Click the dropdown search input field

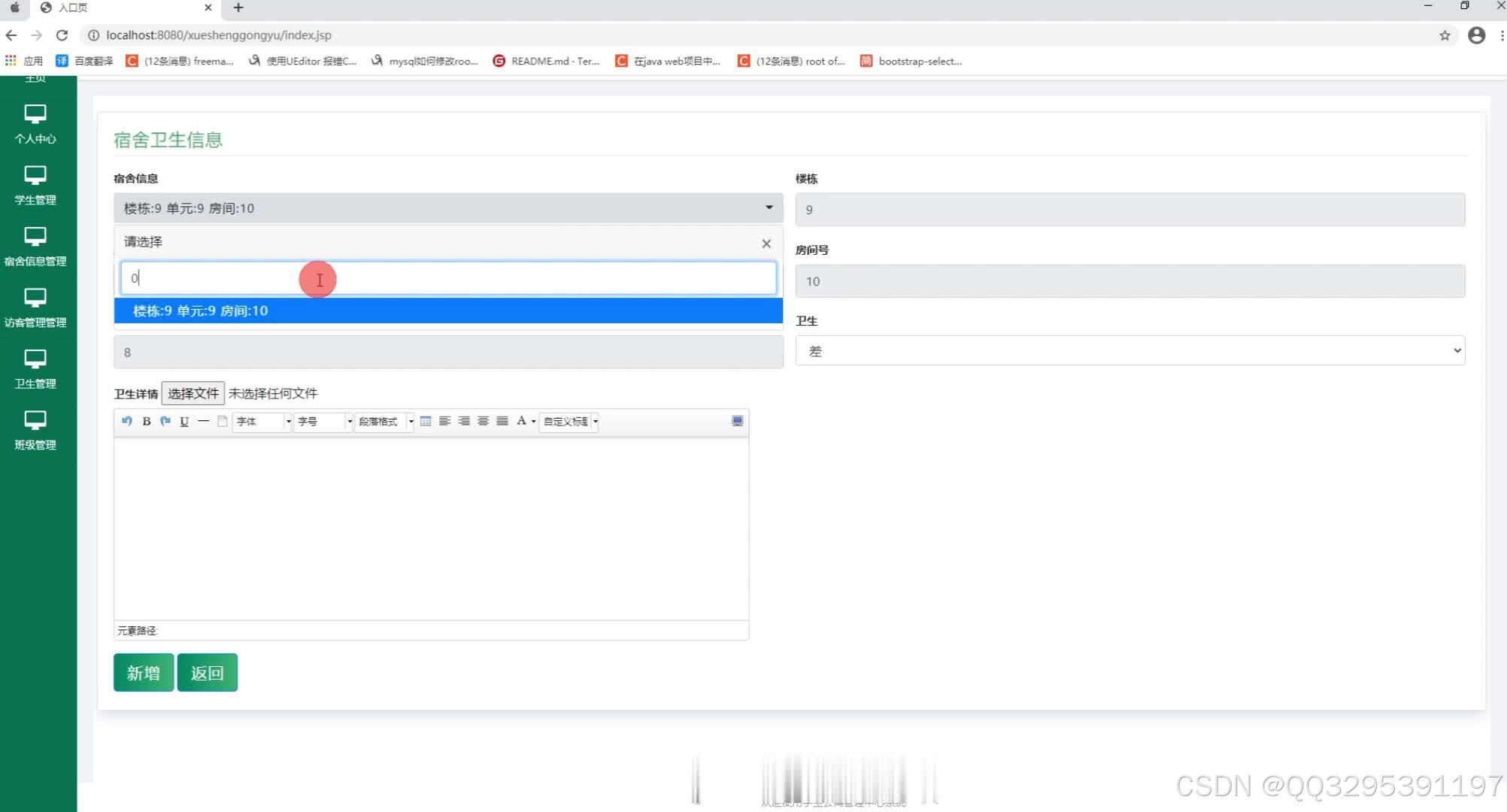tap(448, 278)
